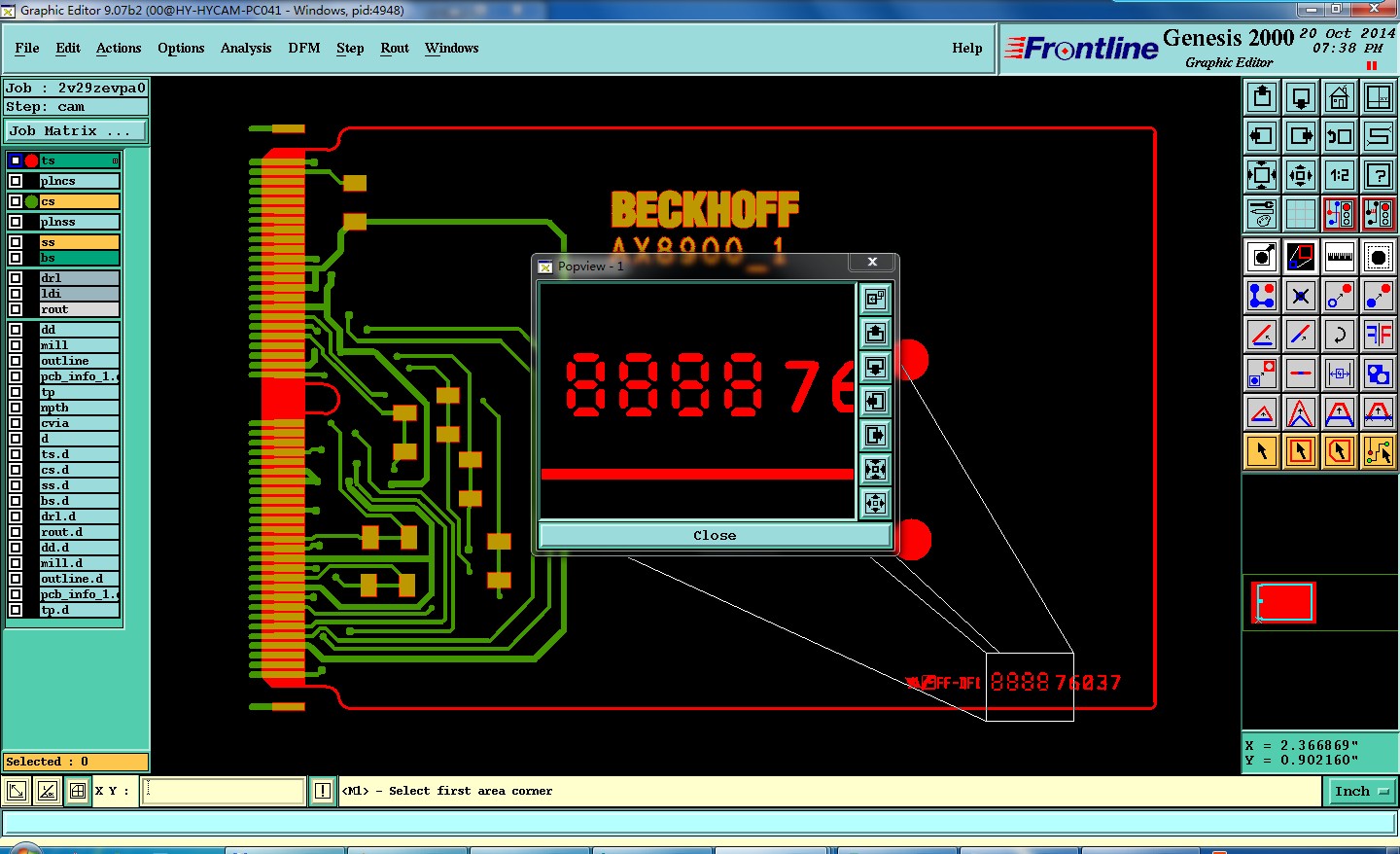Click the dimension tool icon with number 4
The width and height of the screenshot is (1400, 854).
click(1340, 374)
